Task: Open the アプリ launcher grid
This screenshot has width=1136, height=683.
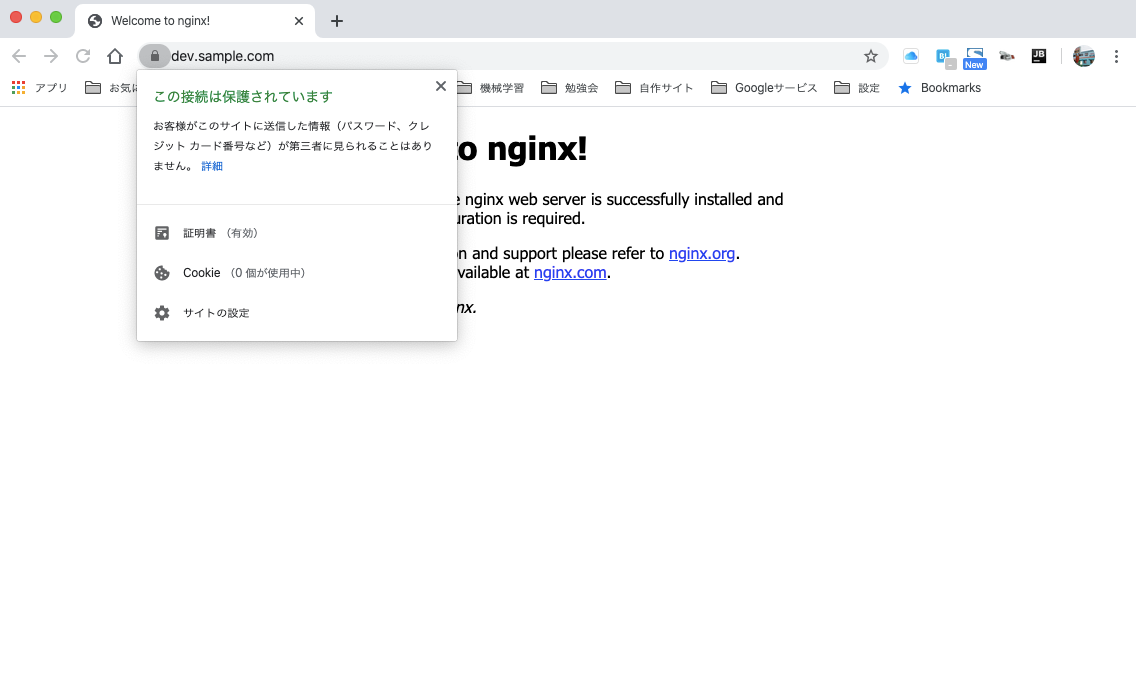Action: [x=18, y=87]
